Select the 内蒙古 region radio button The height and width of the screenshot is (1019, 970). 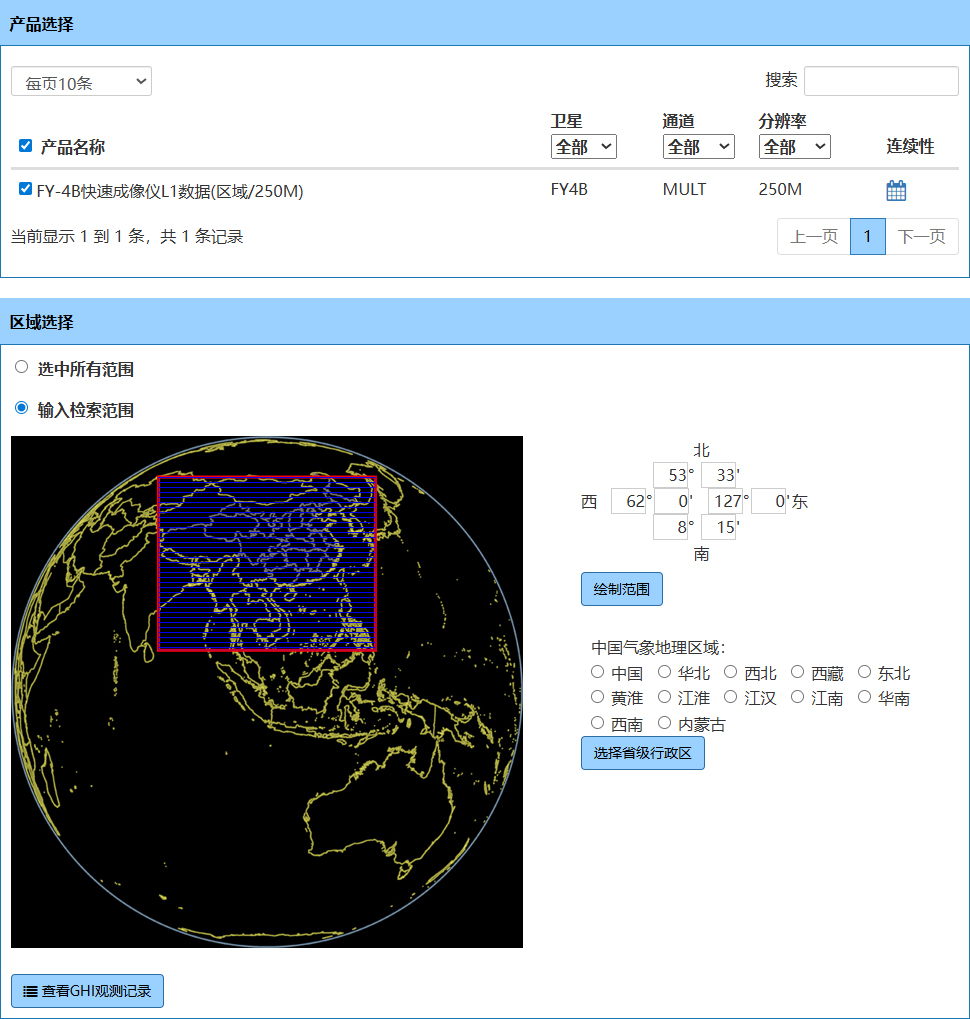pos(664,722)
